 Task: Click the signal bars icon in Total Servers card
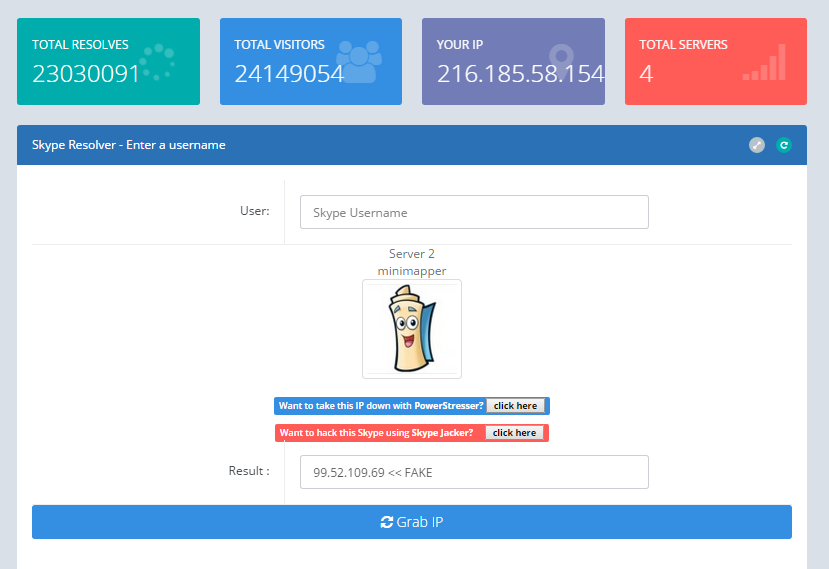pos(764,62)
